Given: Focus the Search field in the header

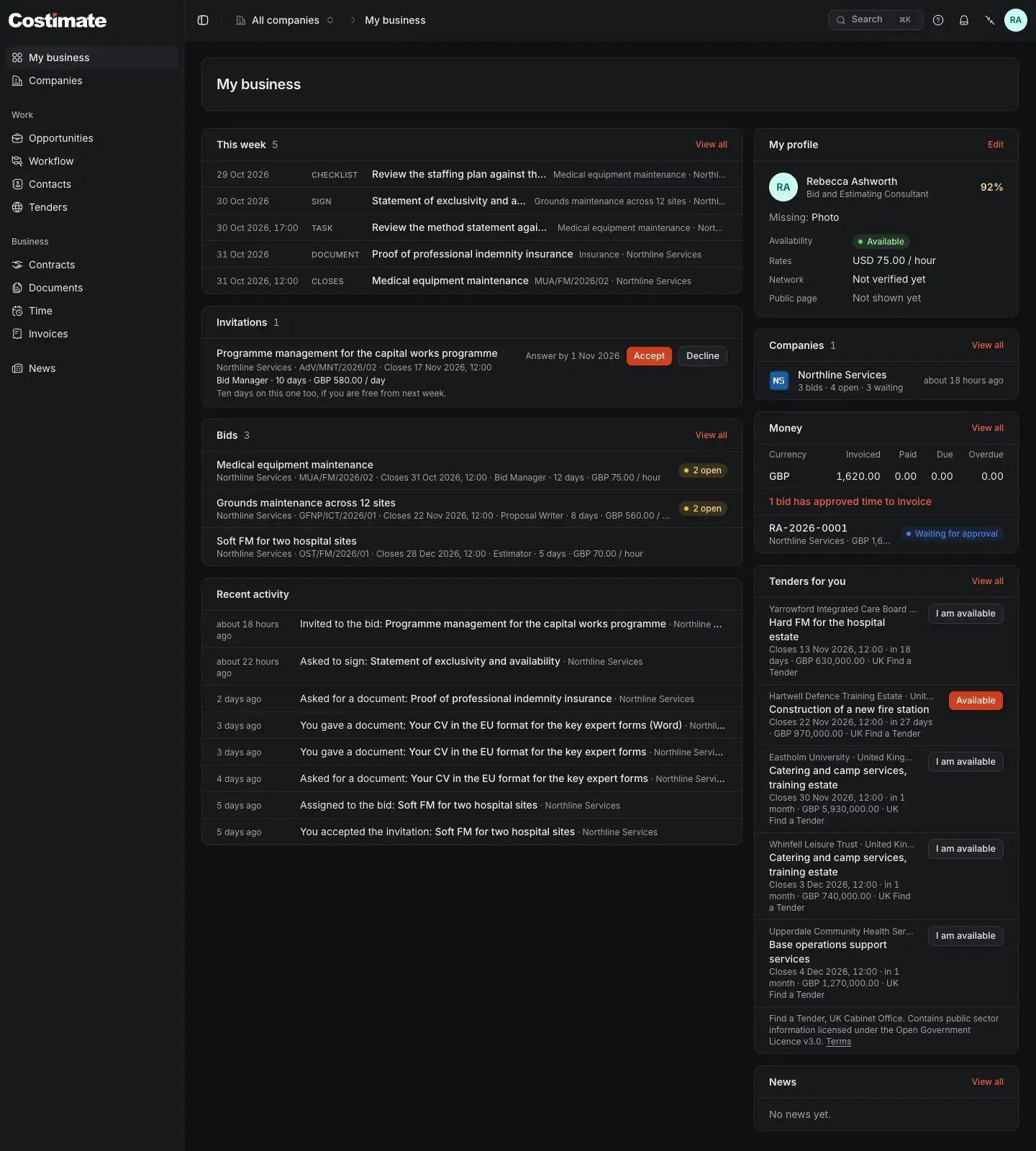Looking at the screenshot, I should (876, 20).
